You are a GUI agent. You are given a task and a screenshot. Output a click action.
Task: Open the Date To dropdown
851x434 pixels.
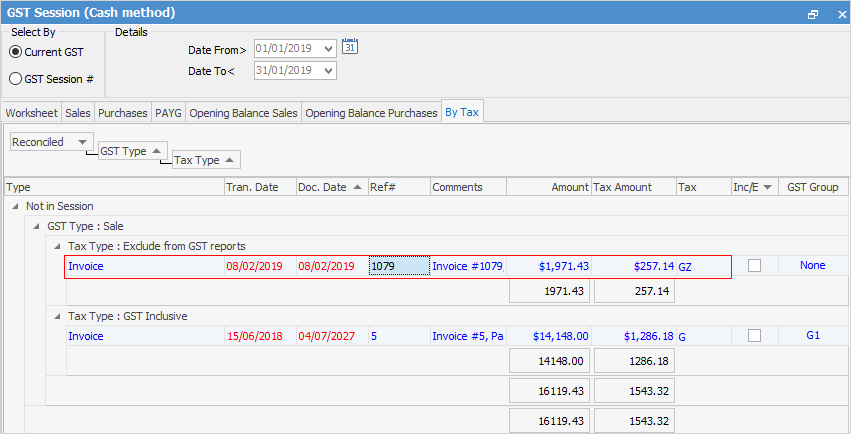pyautogui.click(x=328, y=71)
